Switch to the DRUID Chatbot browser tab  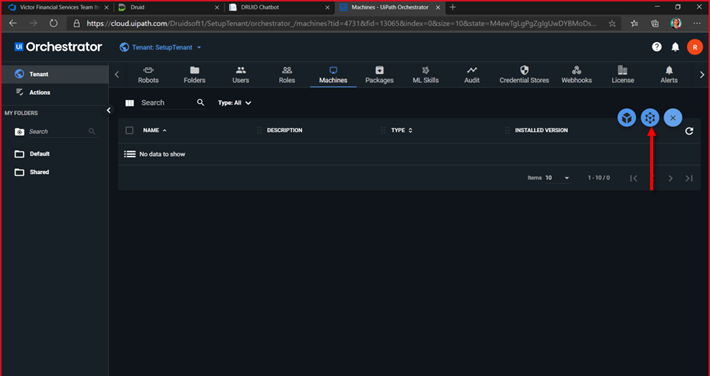[279, 7]
